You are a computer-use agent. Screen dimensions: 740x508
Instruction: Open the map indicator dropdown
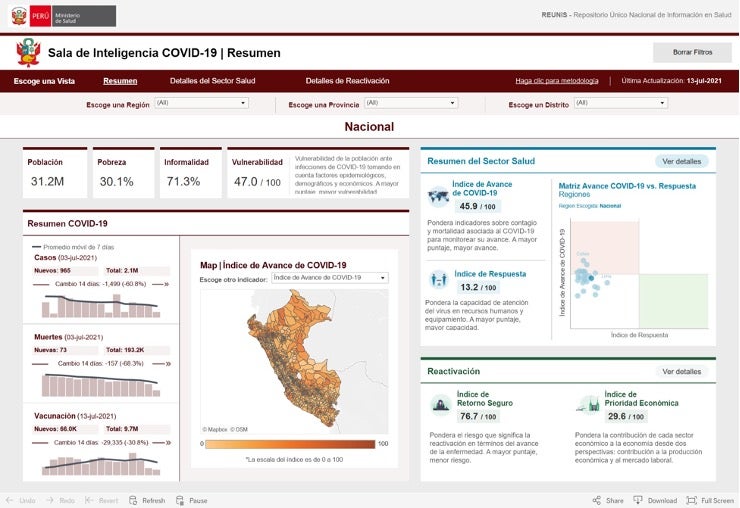click(x=330, y=278)
